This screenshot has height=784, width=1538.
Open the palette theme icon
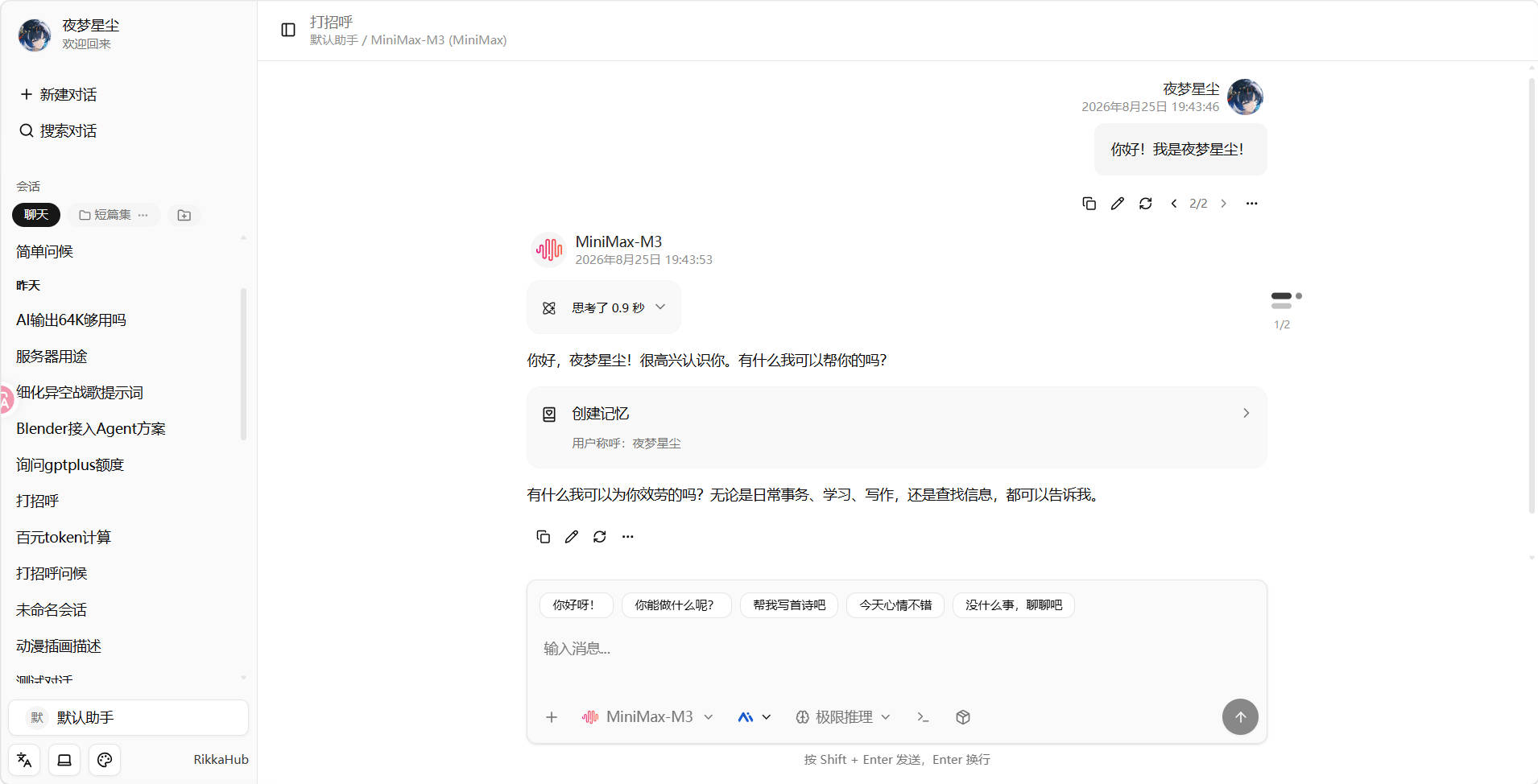click(x=105, y=760)
